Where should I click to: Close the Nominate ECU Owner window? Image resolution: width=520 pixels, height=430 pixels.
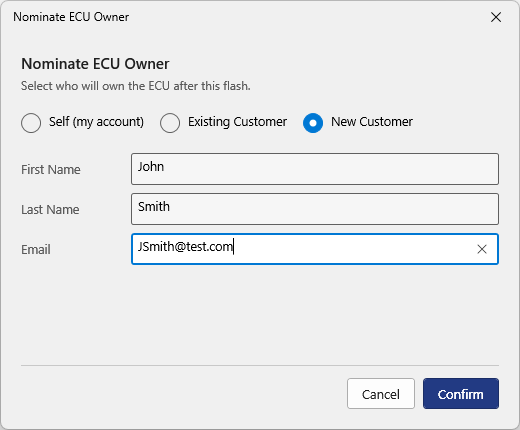[x=496, y=17]
